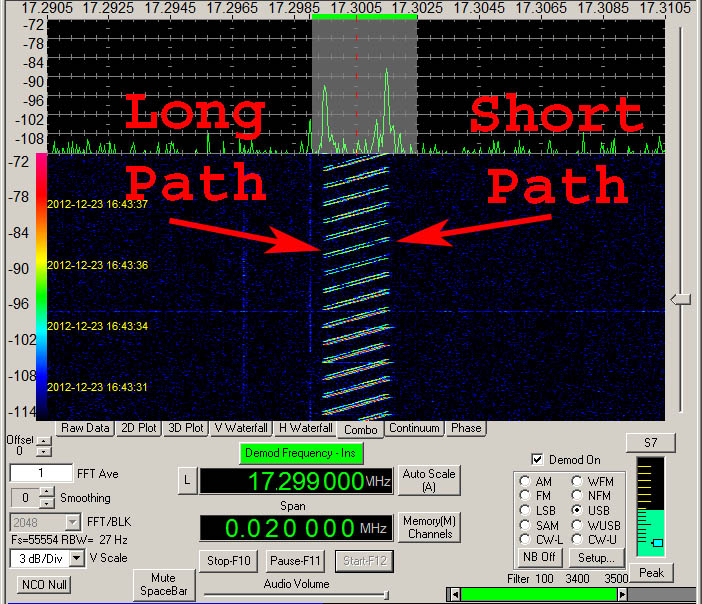Click the NB Off button
Viewport: 702px width, 604px height.
[539, 557]
